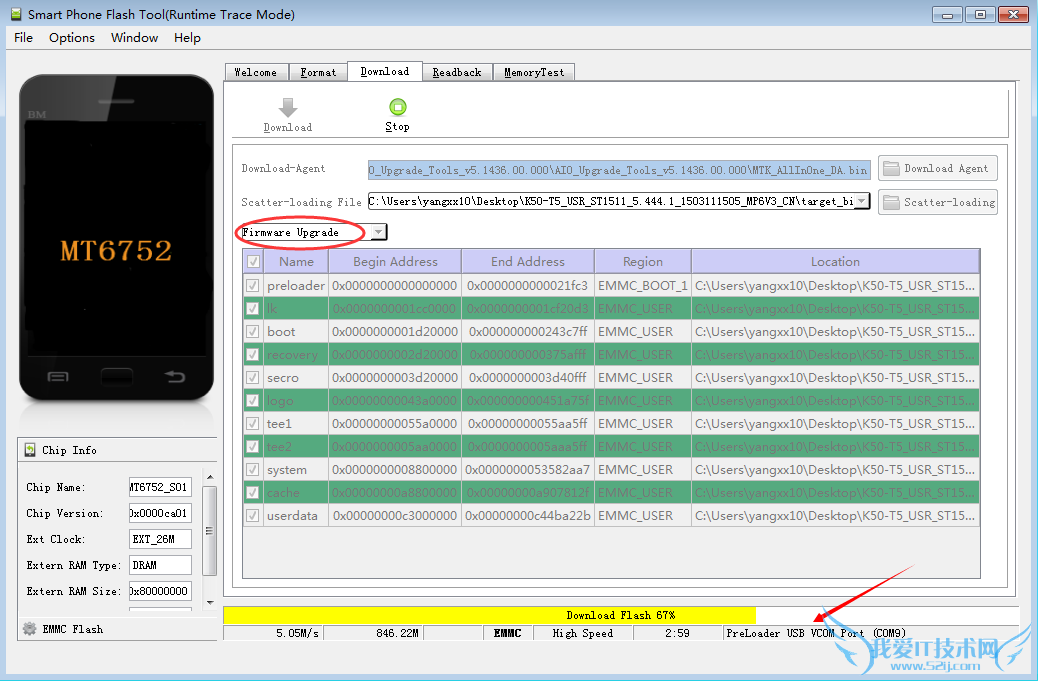Toggle the lk row checkbox
This screenshot has height=681, width=1038.
tap(252, 308)
